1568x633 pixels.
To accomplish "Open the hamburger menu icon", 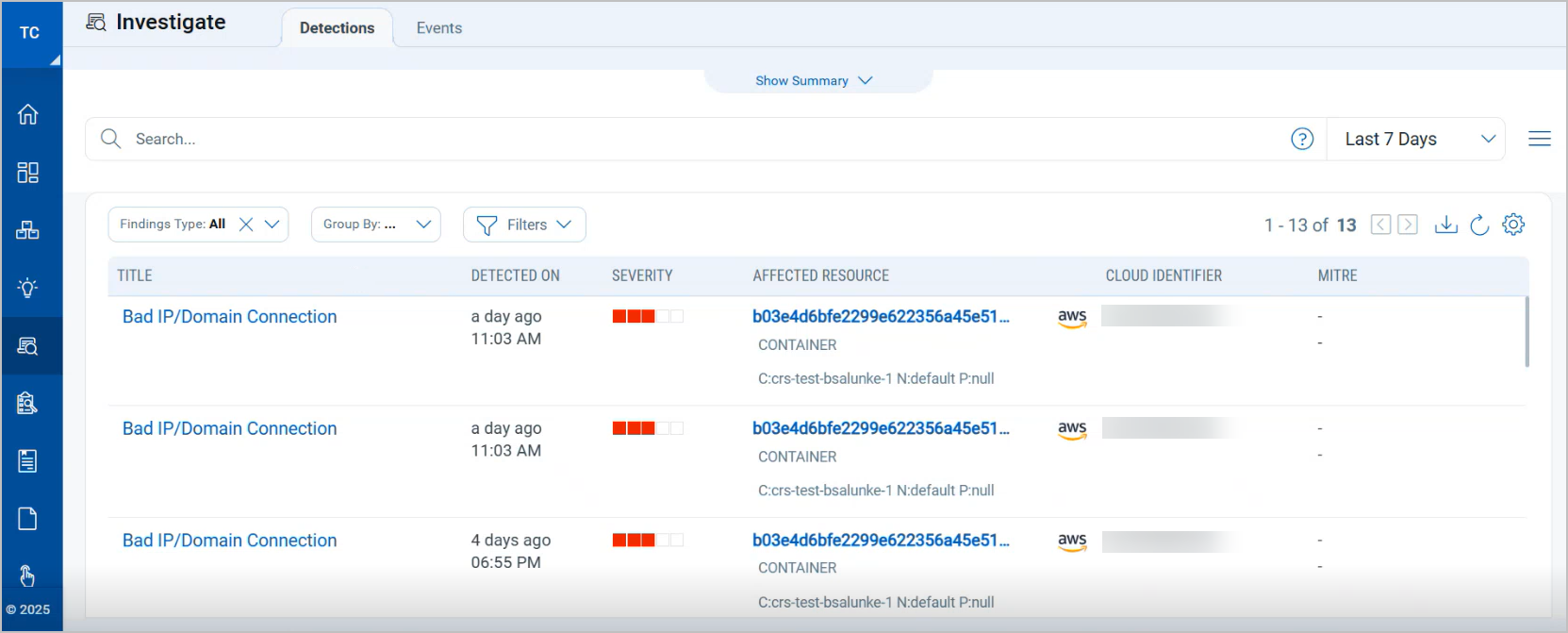I will [x=1539, y=140].
